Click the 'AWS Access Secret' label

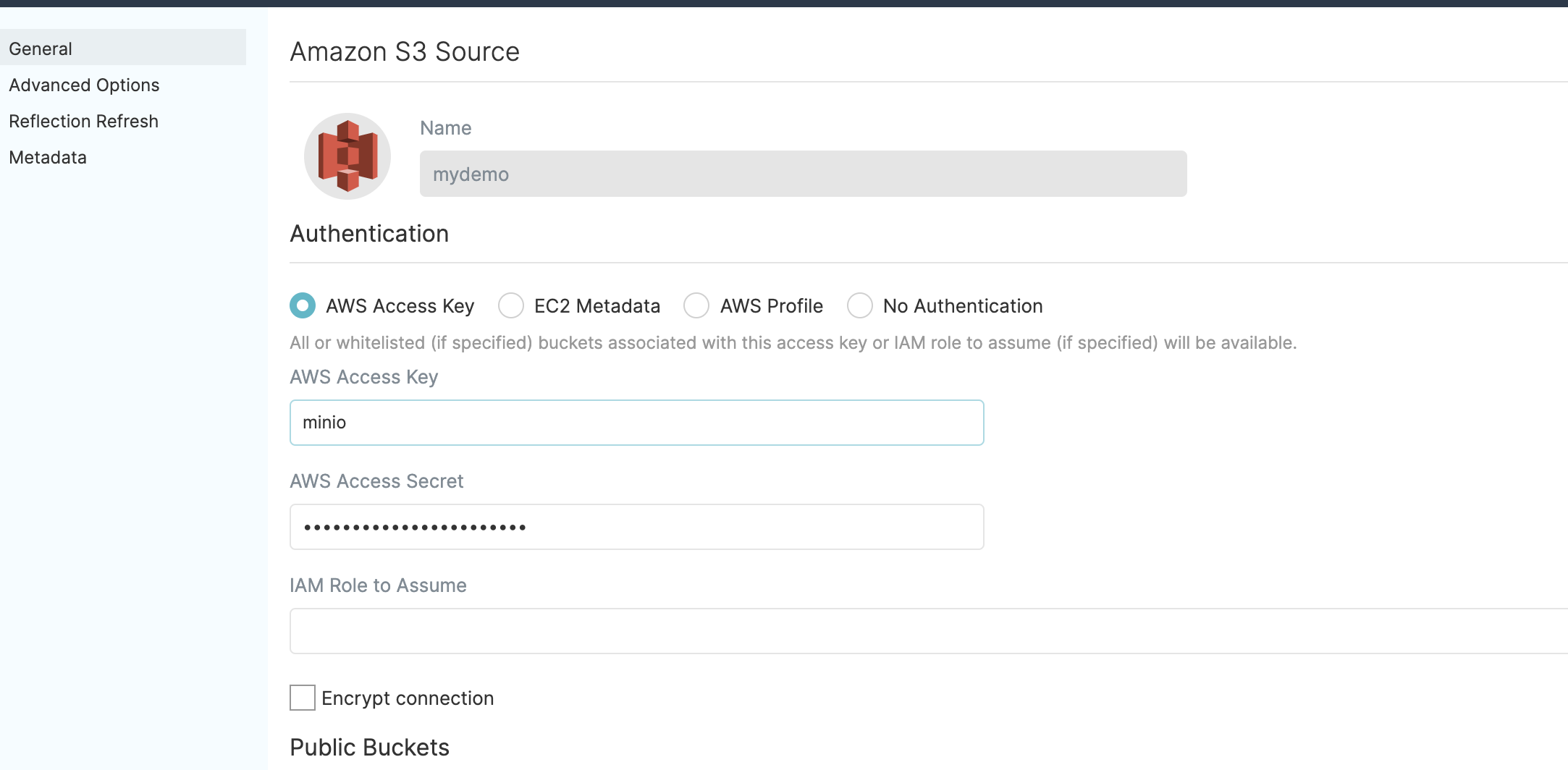pyautogui.click(x=376, y=481)
